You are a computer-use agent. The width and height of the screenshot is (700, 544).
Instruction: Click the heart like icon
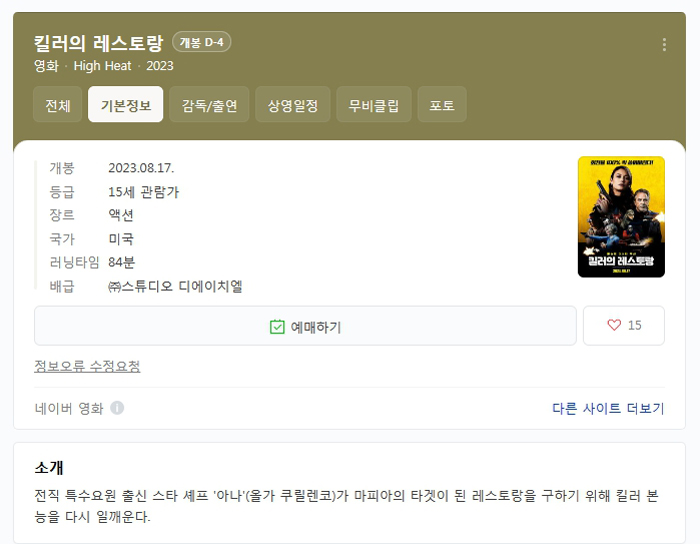(614, 326)
